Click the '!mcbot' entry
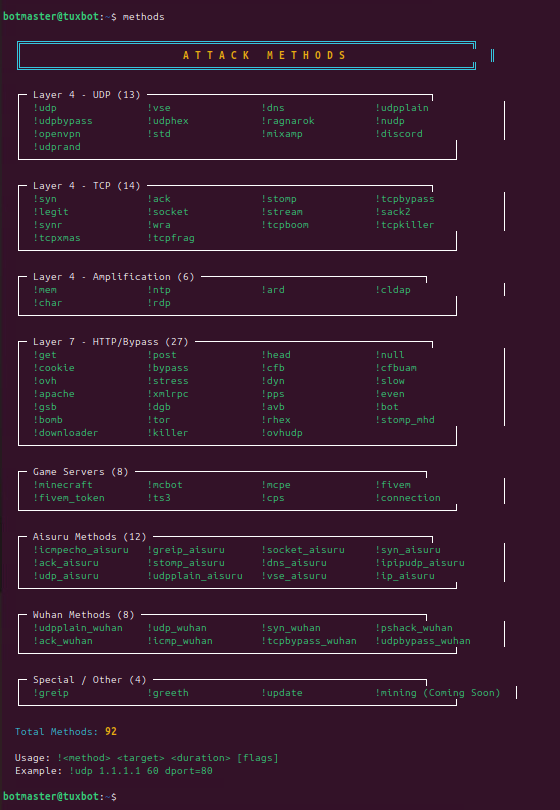 [x=165, y=485]
